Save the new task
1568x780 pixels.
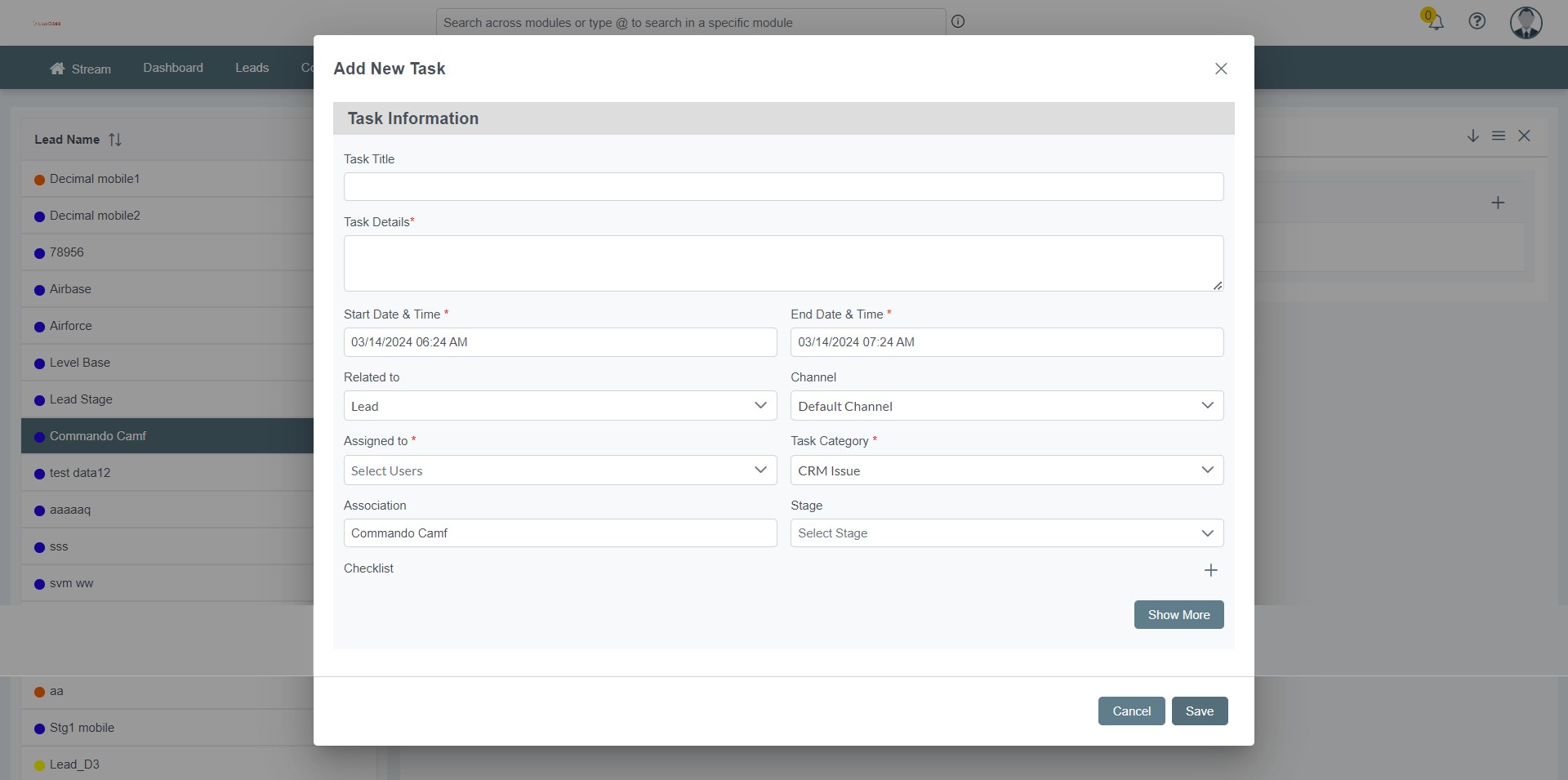[1199, 711]
